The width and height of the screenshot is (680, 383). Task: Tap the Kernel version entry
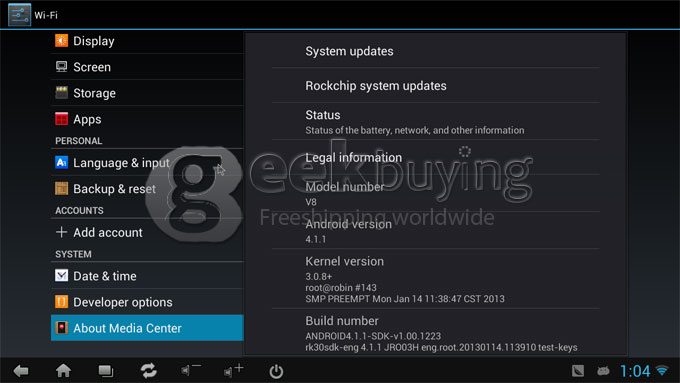[x=436, y=279]
